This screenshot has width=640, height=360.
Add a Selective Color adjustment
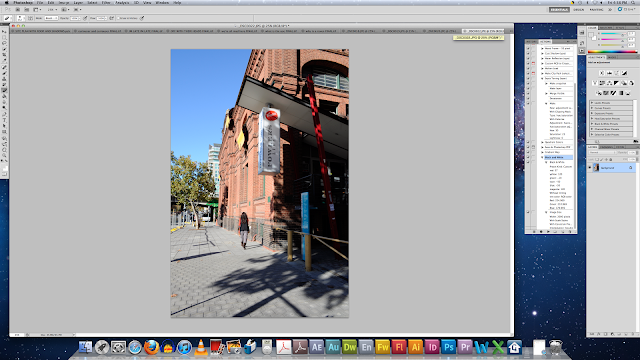(628, 93)
